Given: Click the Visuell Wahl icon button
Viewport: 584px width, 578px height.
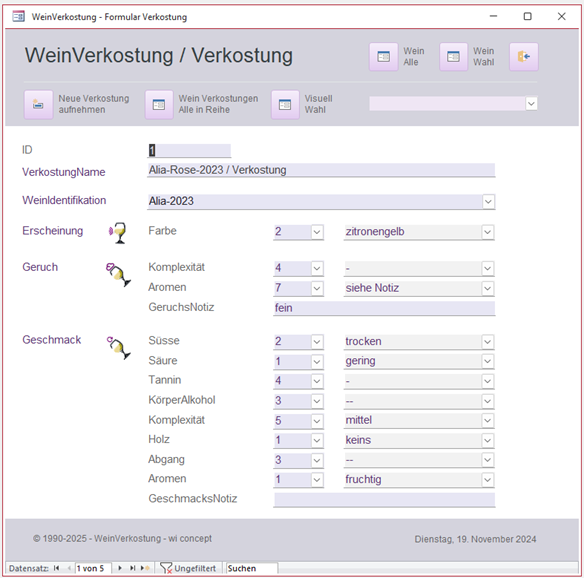Looking at the screenshot, I should coord(285,105).
